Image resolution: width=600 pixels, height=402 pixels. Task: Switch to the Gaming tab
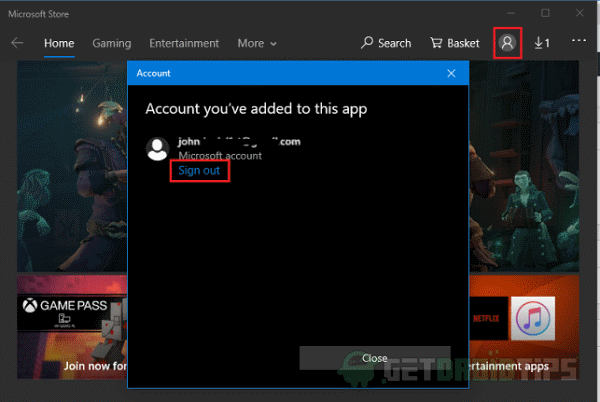(111, 43)
